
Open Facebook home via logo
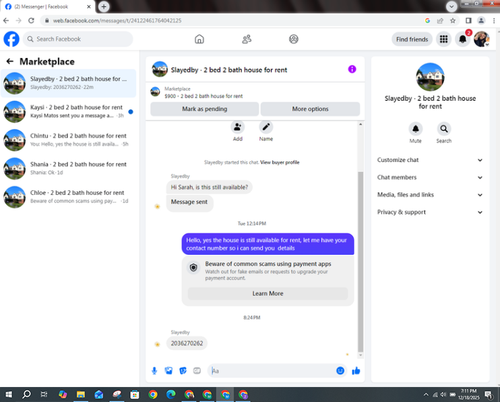[x=11, y=39]
